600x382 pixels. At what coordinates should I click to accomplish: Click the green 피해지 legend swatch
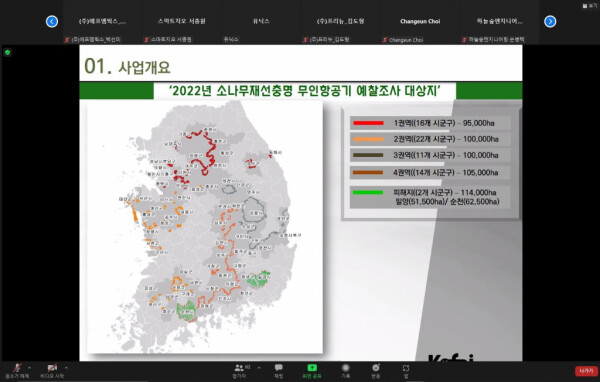(x=368, y=192)
